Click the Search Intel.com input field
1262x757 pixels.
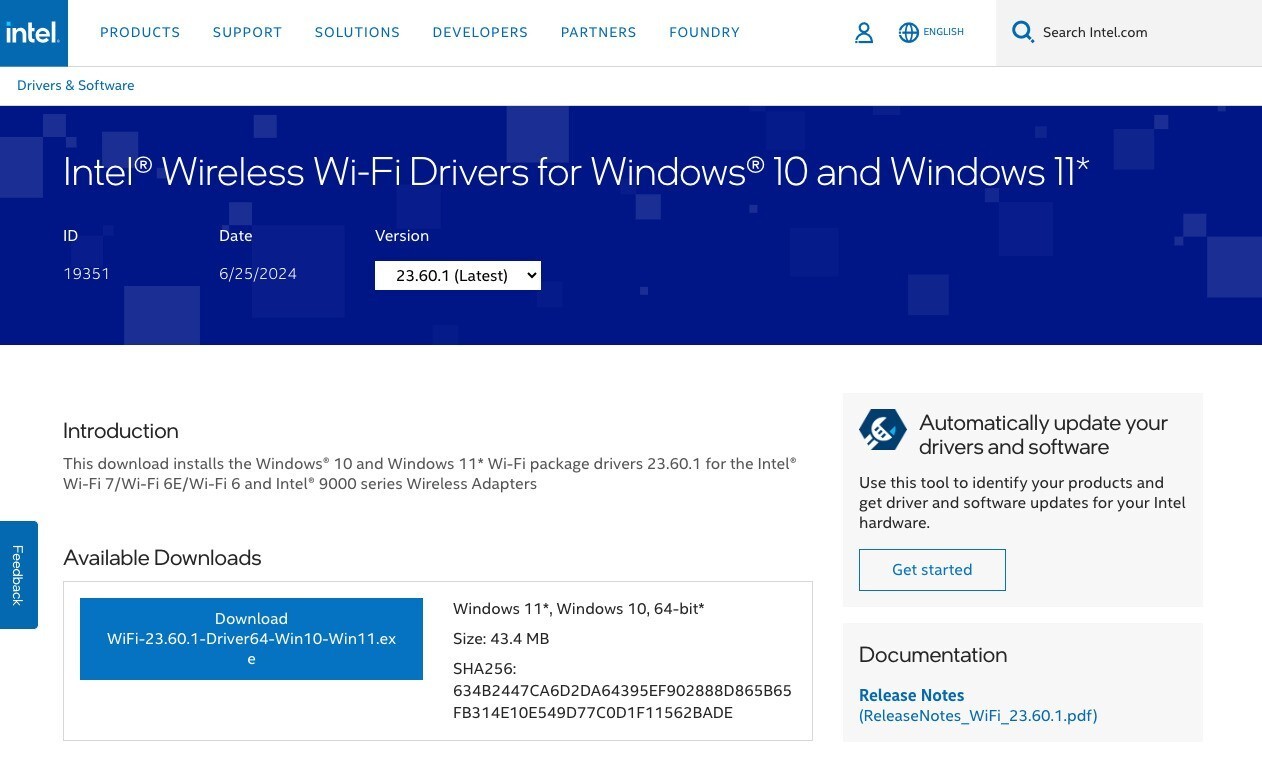1120,32
